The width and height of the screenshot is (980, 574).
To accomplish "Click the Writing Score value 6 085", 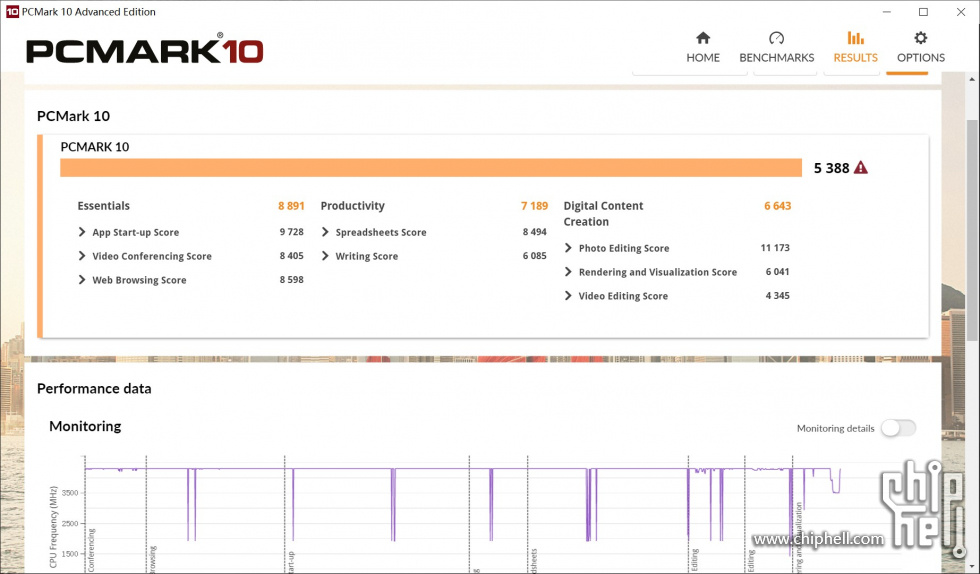I will [534, 256].
